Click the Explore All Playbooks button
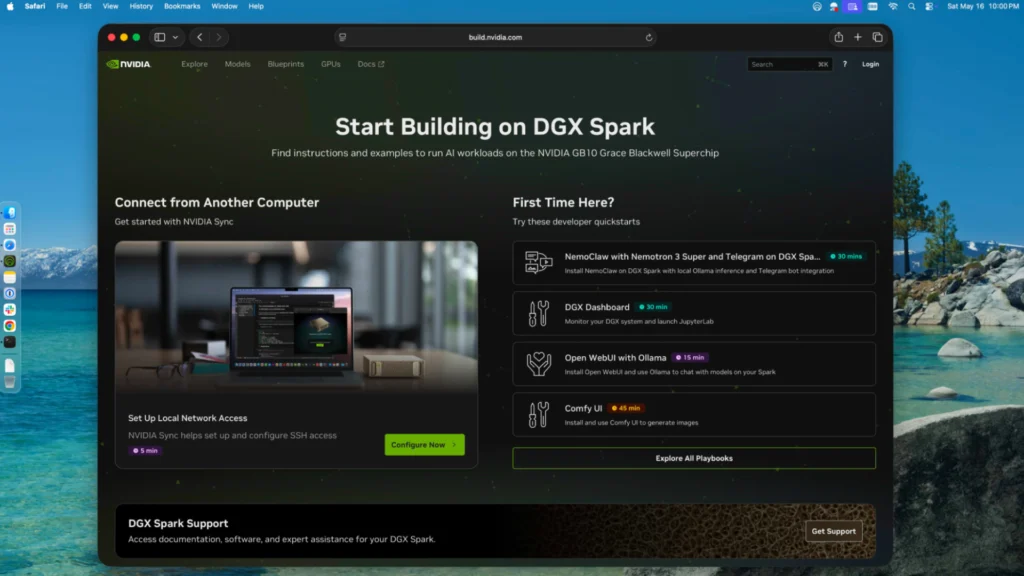 coord(694,458)
